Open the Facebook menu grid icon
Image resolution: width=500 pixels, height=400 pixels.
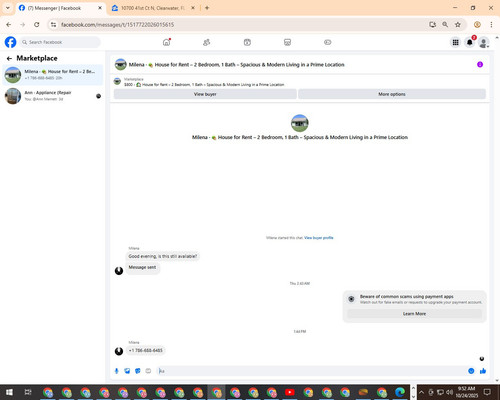click(x=455, y=42)
